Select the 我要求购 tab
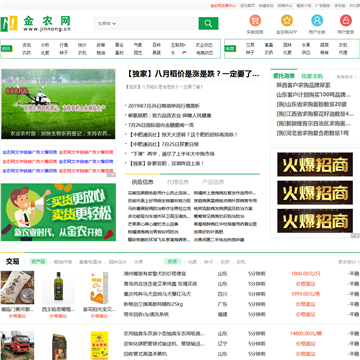360x360 pixels. pyautogui.click(x=312, y=76)
